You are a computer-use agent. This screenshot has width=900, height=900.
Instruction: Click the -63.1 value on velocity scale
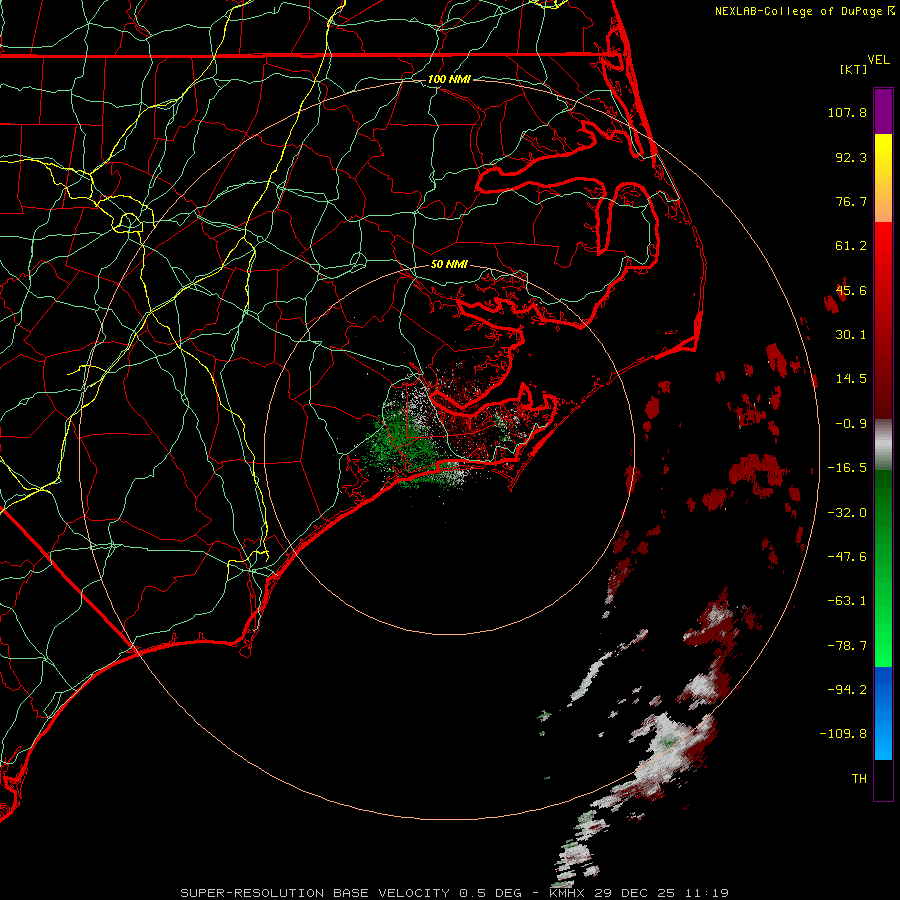(x=847, y=601)
